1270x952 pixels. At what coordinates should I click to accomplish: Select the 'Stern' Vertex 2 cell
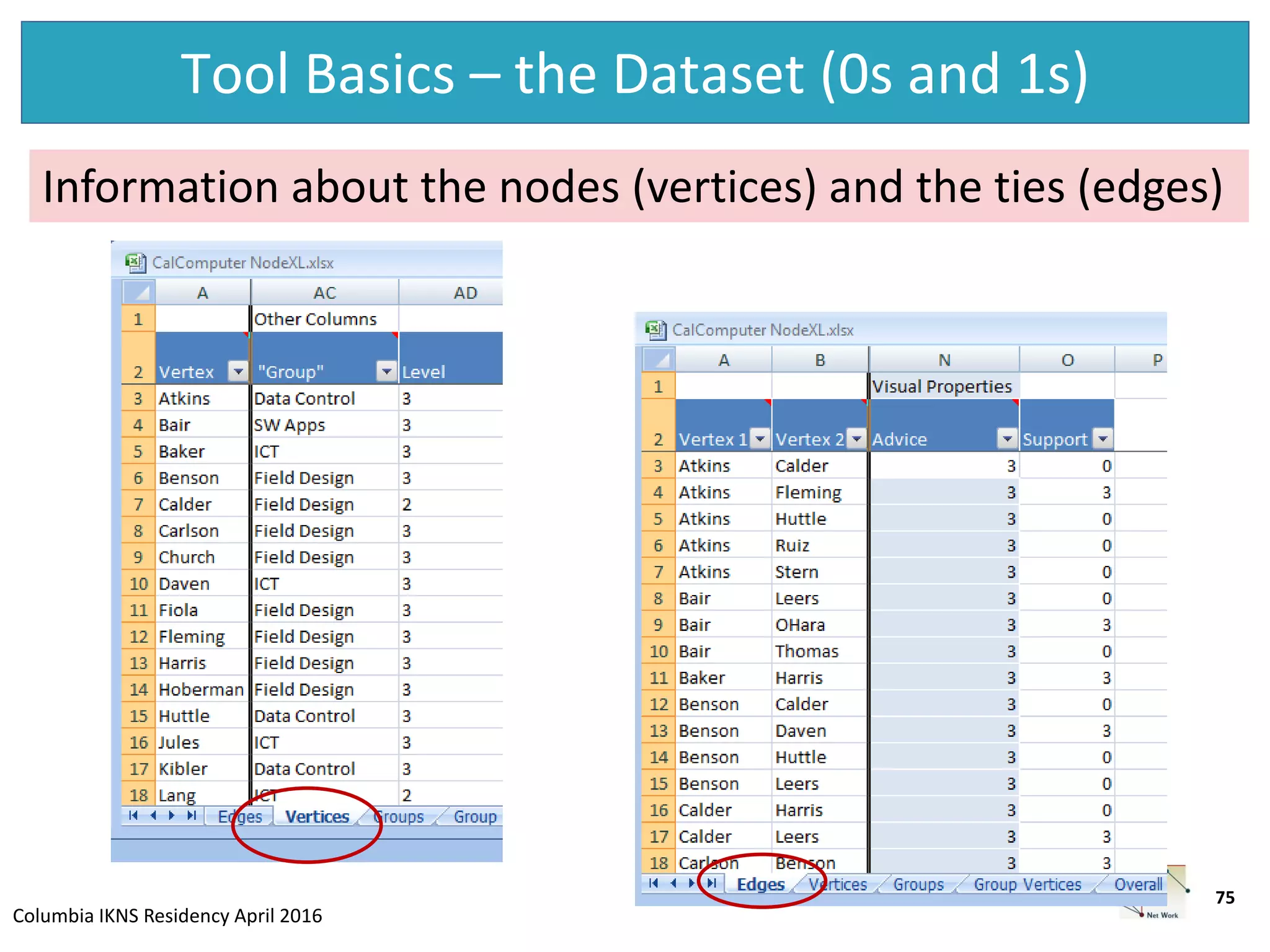click(x=820, y=572)
